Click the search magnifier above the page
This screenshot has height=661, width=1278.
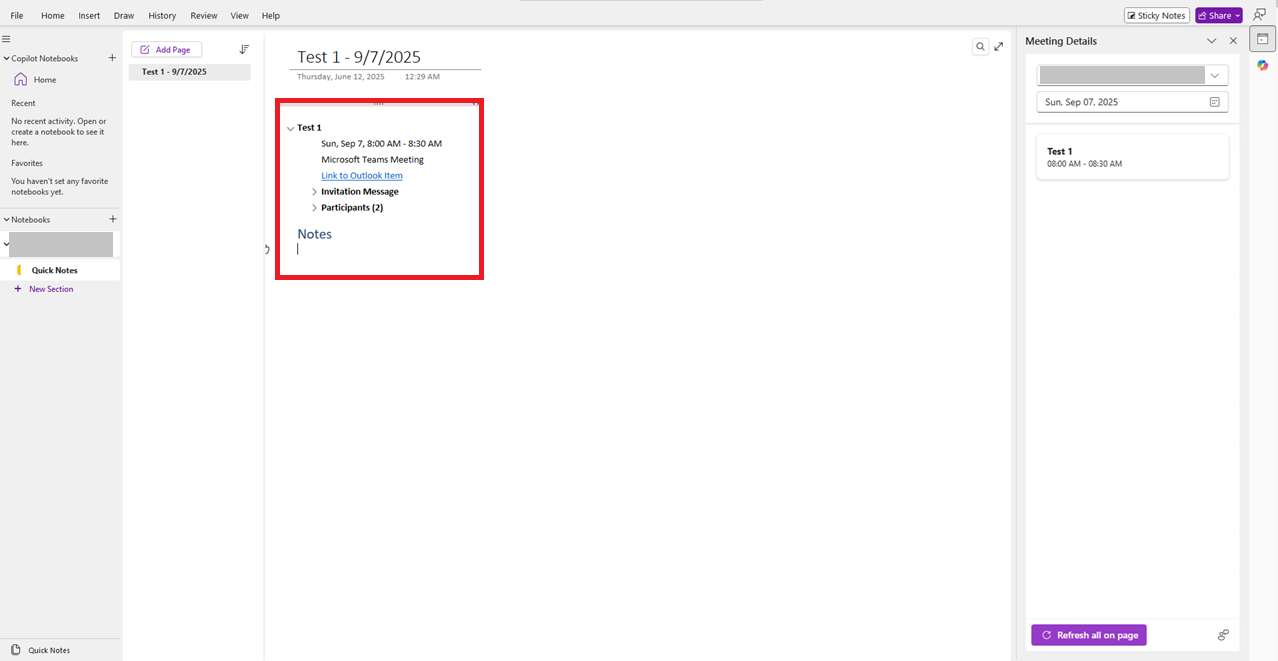tap(980, 46)
